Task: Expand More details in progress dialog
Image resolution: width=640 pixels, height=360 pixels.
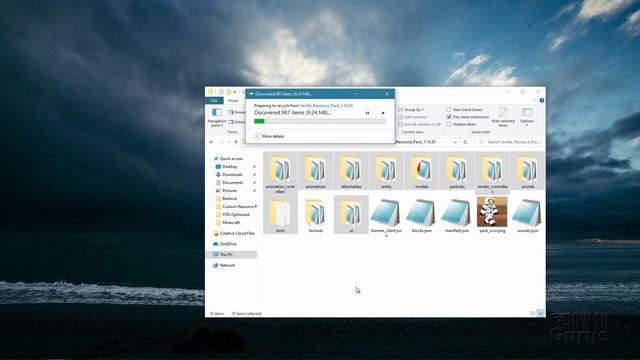Action: 269,136
